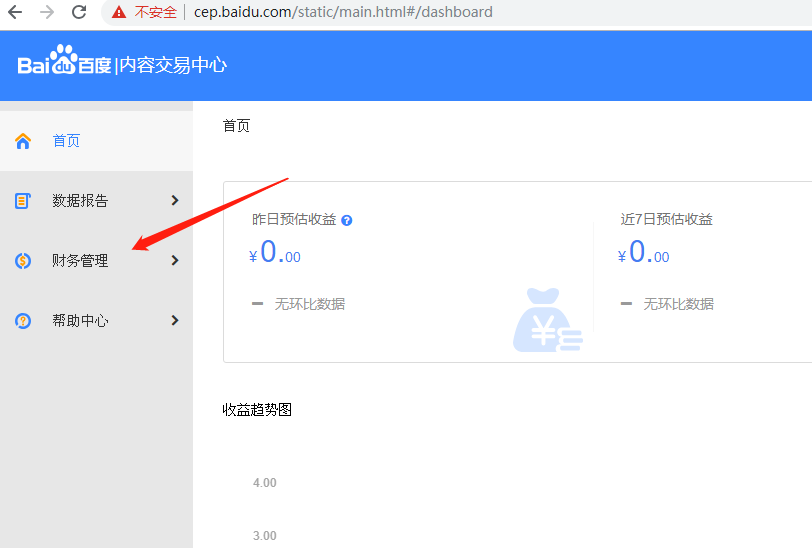Viewport: 812px width, 548px height.
Task: Click the Baidu logo in header
Action: click(64, 64)
